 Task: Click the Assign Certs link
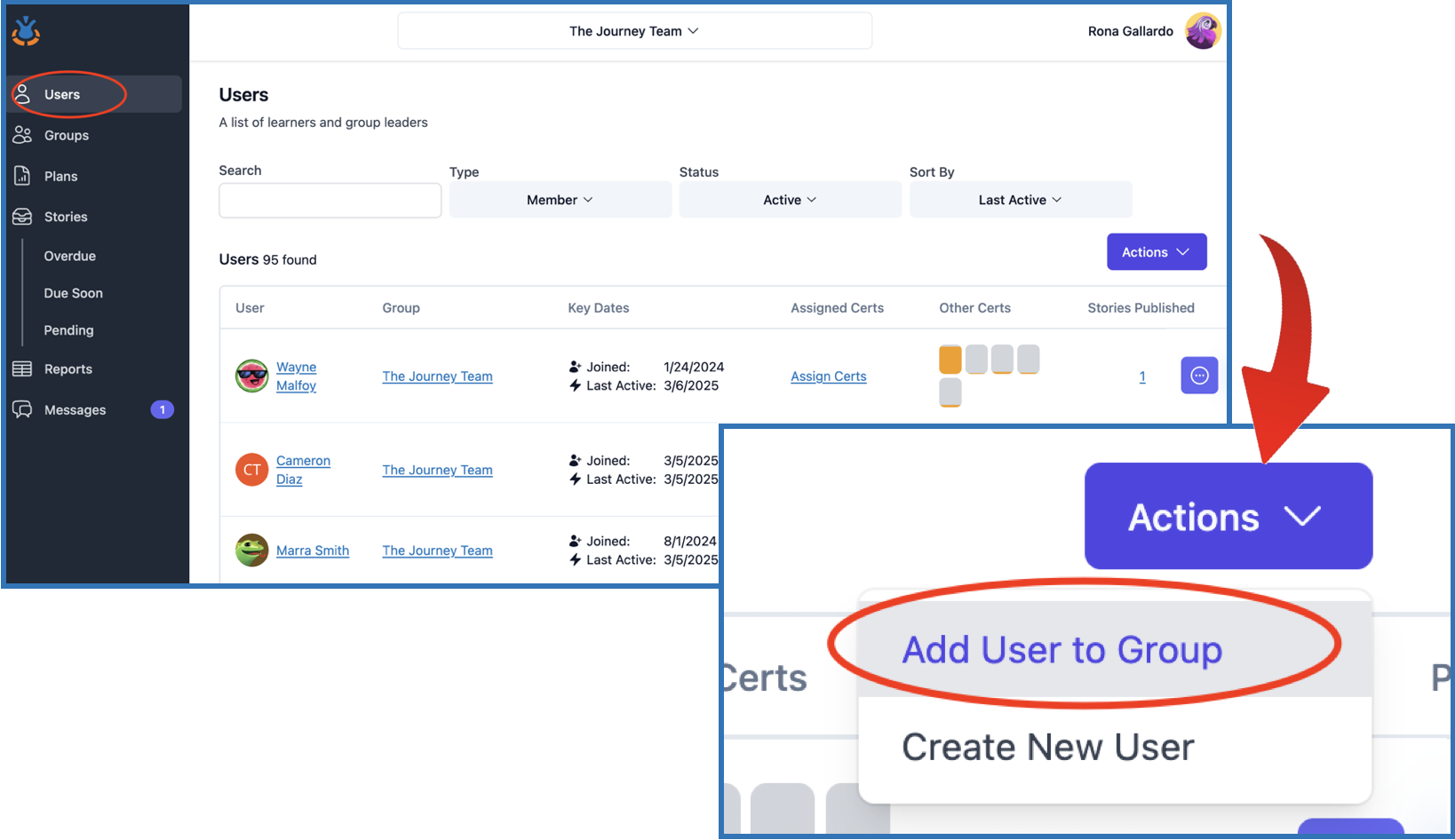click(x=828, y=376)
